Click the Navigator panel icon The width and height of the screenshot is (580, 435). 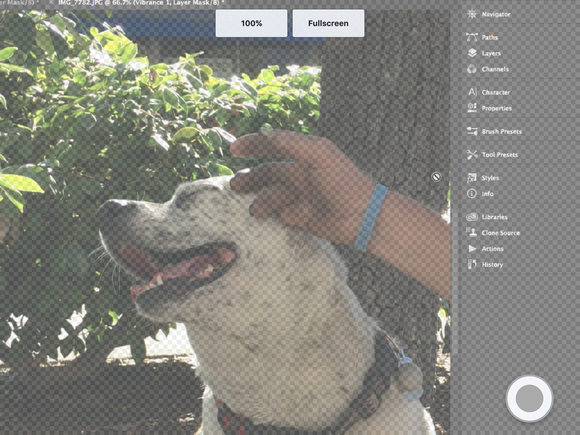472,14
